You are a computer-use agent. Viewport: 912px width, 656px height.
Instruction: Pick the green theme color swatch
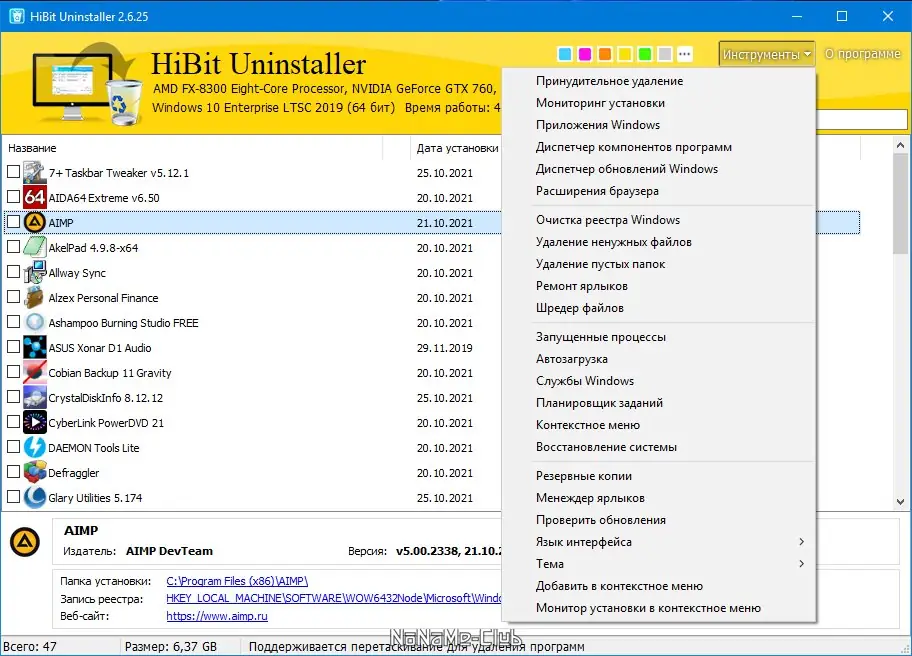(x=644, y=54)
